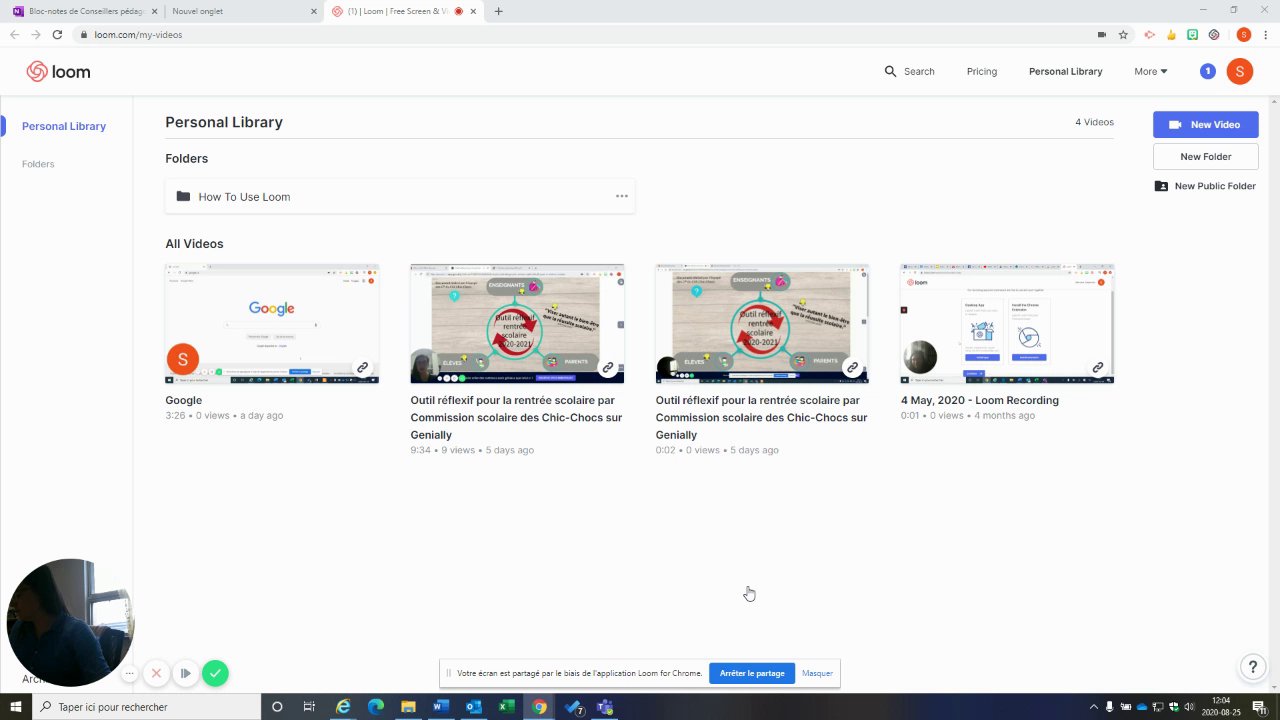Image resolution: width=1280 pixels, height=720 pixels.
Task: Expand the More dropdown in the header
Action: point(1150,72)
